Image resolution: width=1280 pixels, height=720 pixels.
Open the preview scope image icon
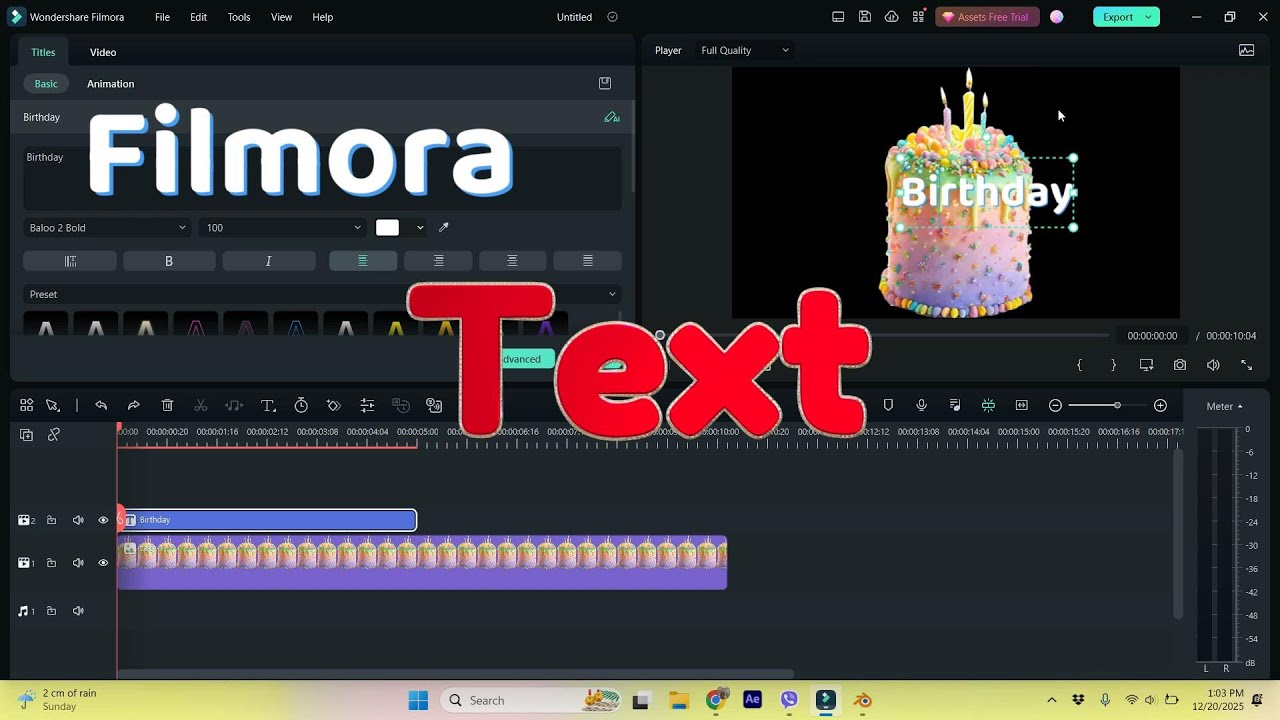(x=1246, y=50)
